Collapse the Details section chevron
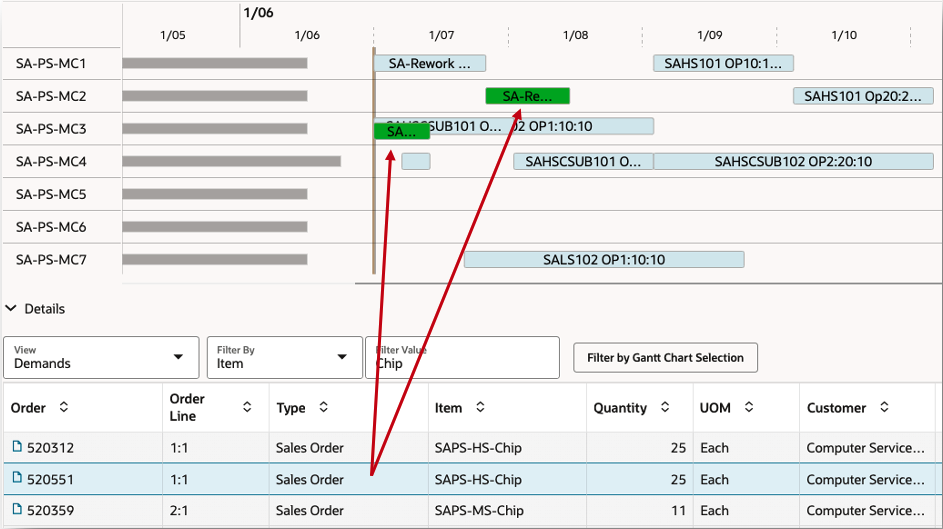The image size is (943, 529). [11, 308]
